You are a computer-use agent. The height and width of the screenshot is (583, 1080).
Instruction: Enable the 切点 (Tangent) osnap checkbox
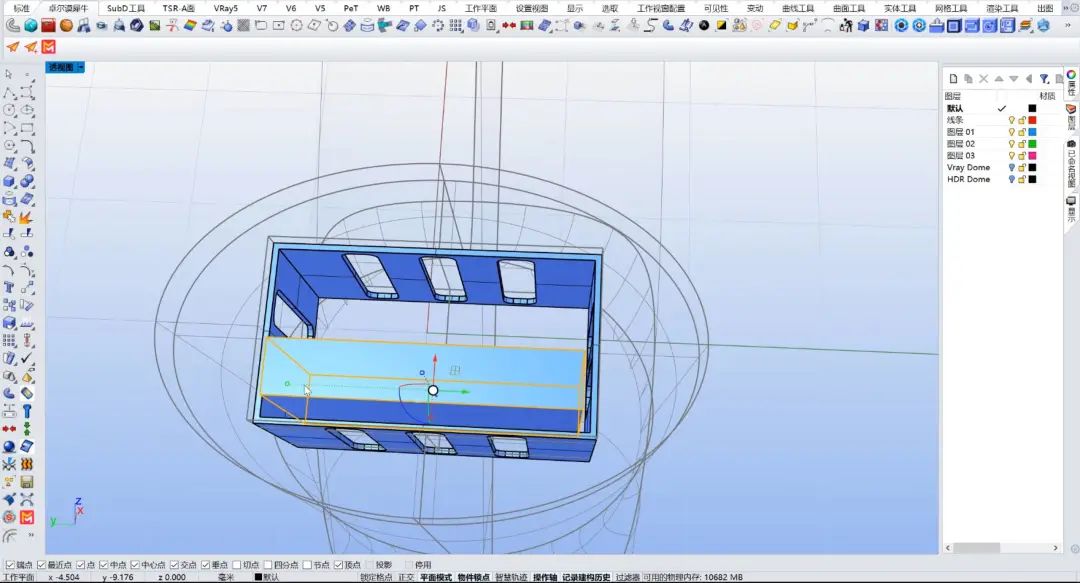(237, 565)
